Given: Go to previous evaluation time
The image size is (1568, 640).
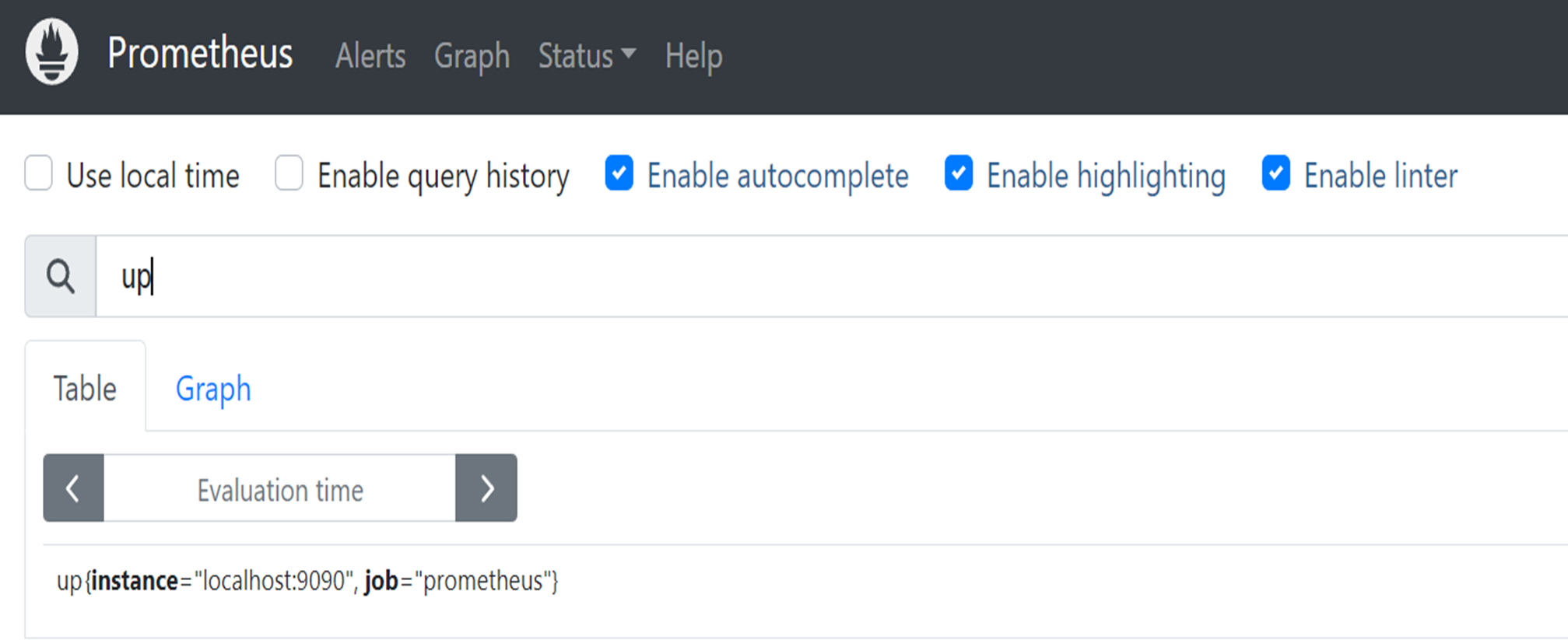Looking at the screenshot, I should point(73,488).
